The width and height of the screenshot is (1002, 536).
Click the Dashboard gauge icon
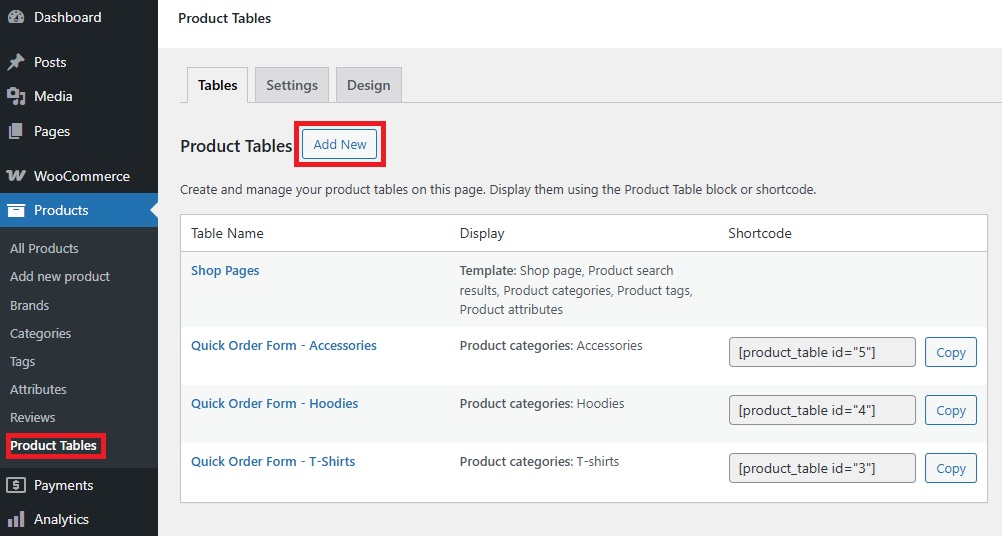[x=16, y=17]
